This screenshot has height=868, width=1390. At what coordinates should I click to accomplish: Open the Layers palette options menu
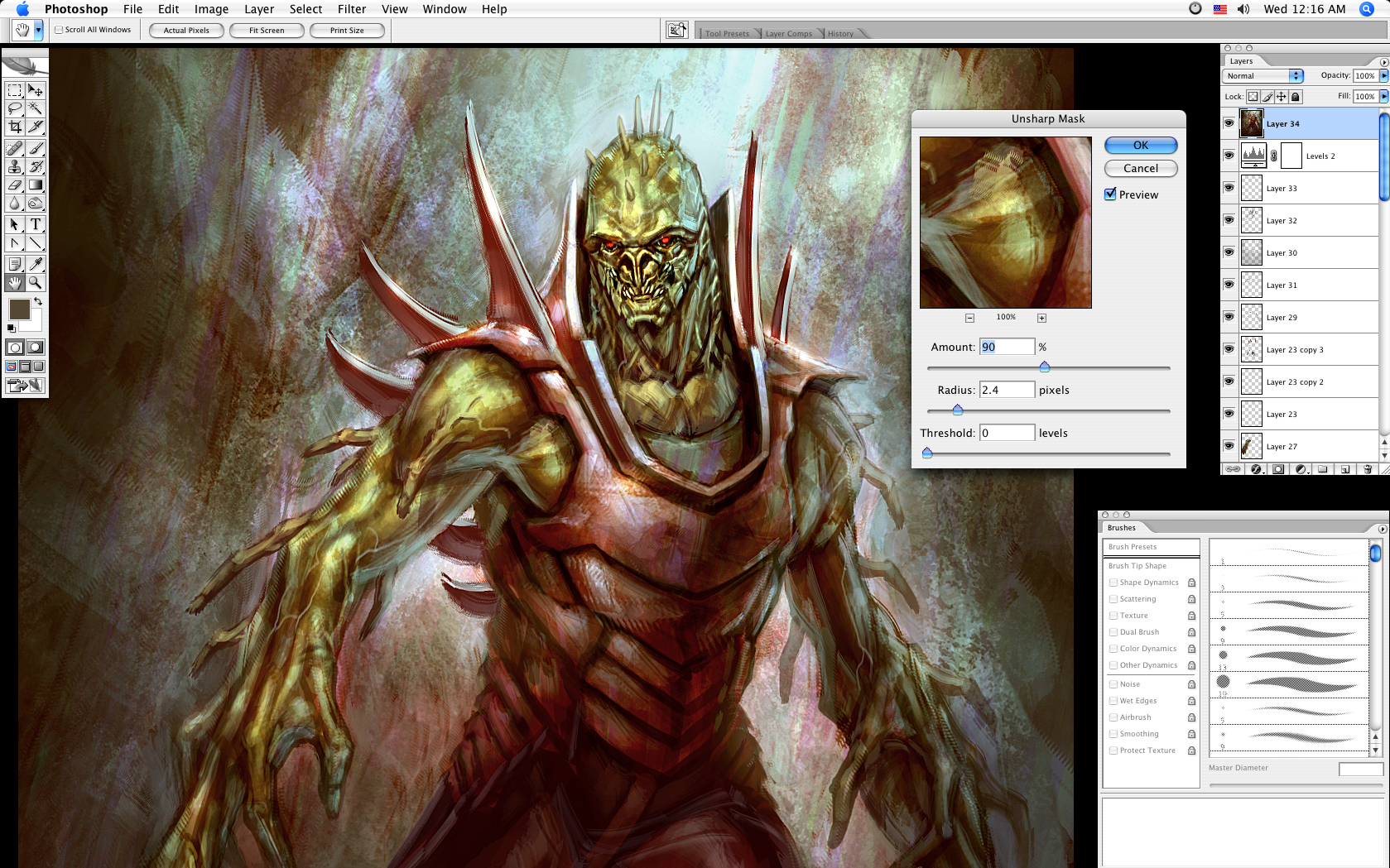click(x=1383, y=62)
